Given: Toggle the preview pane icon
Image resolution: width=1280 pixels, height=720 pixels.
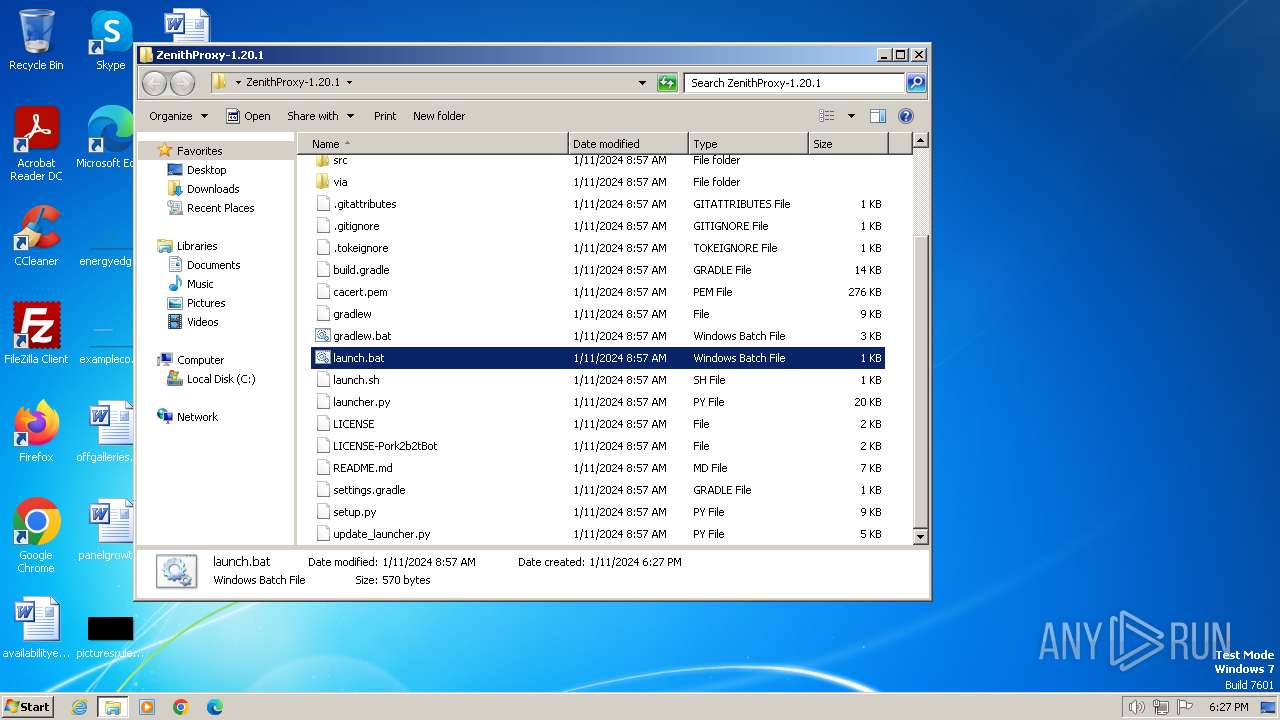Looking at the screenshot, I should tap(878, 116).
